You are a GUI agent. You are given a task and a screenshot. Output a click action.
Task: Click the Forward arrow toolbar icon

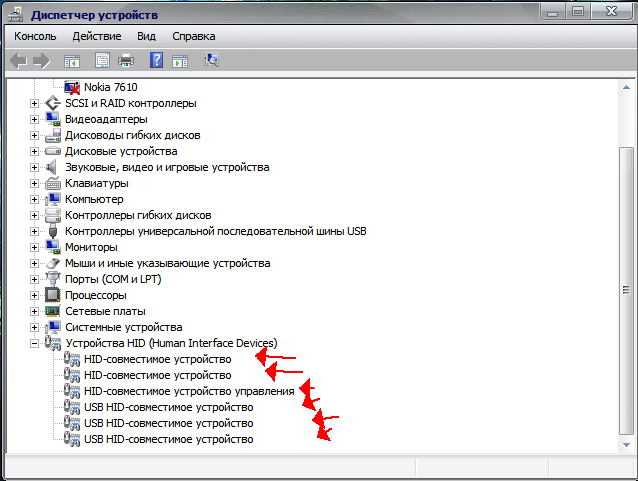tap(41, 61)
